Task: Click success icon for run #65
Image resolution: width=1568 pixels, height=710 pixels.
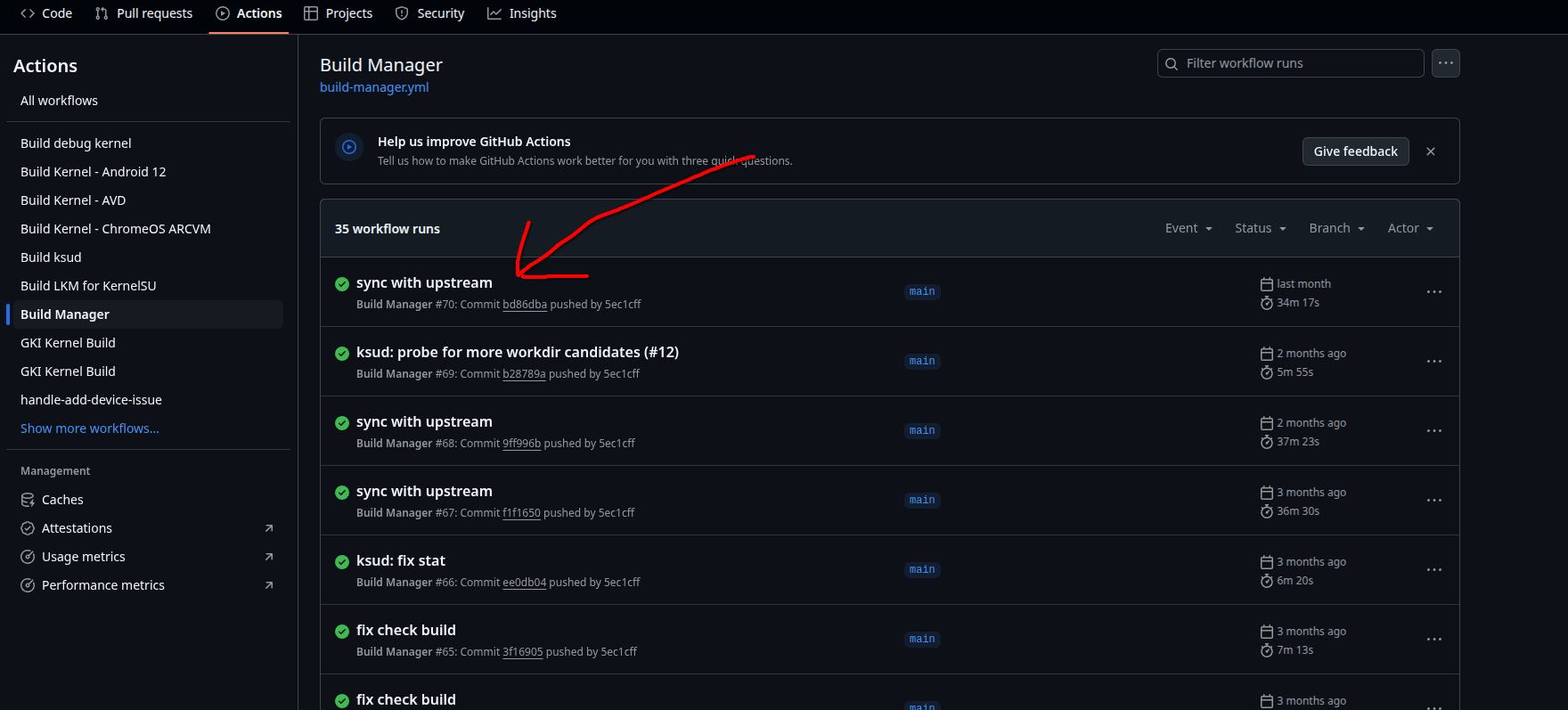Action: tap(341, 632)
